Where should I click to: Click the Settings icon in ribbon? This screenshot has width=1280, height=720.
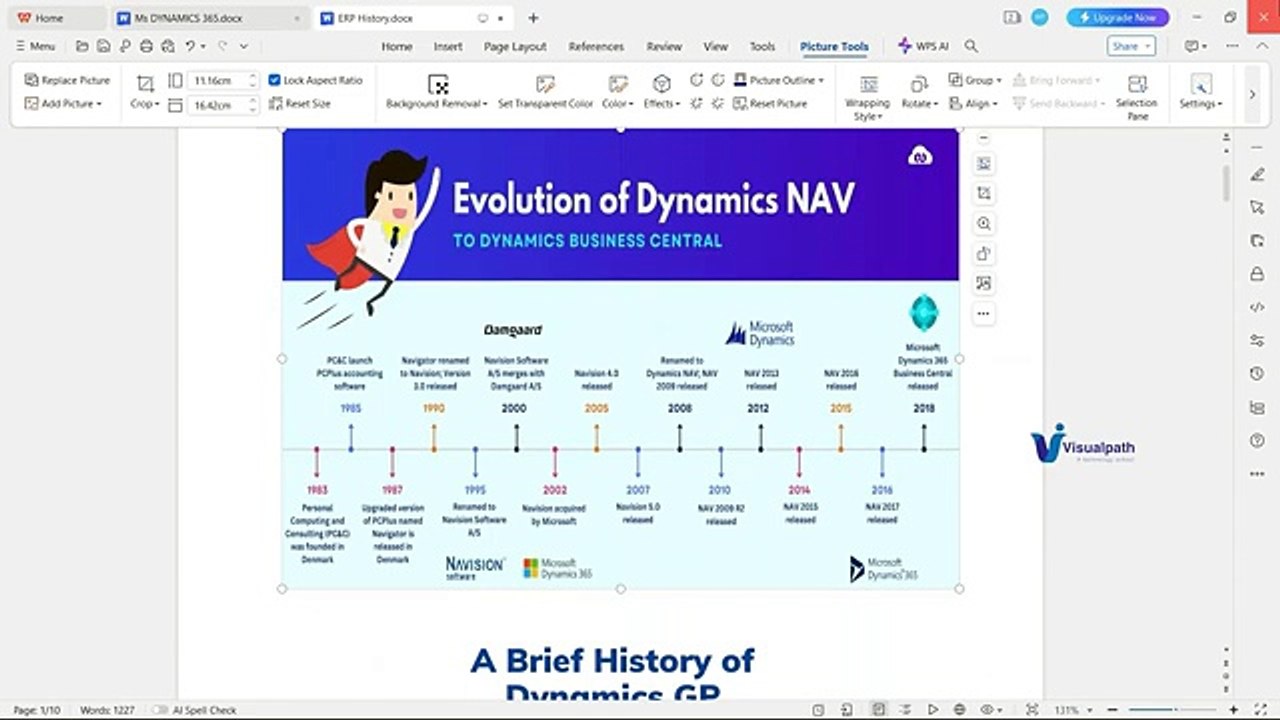(1201, 85)
